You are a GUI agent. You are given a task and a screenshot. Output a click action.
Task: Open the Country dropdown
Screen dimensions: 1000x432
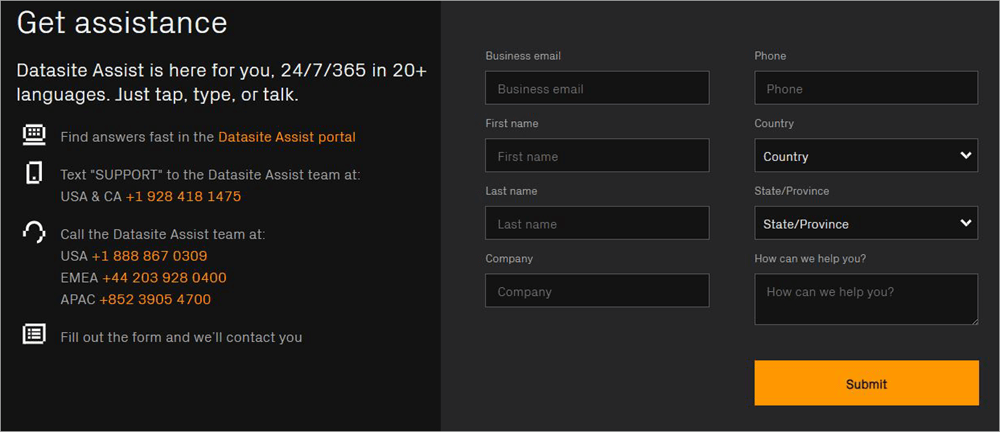(x=865, y=156)
